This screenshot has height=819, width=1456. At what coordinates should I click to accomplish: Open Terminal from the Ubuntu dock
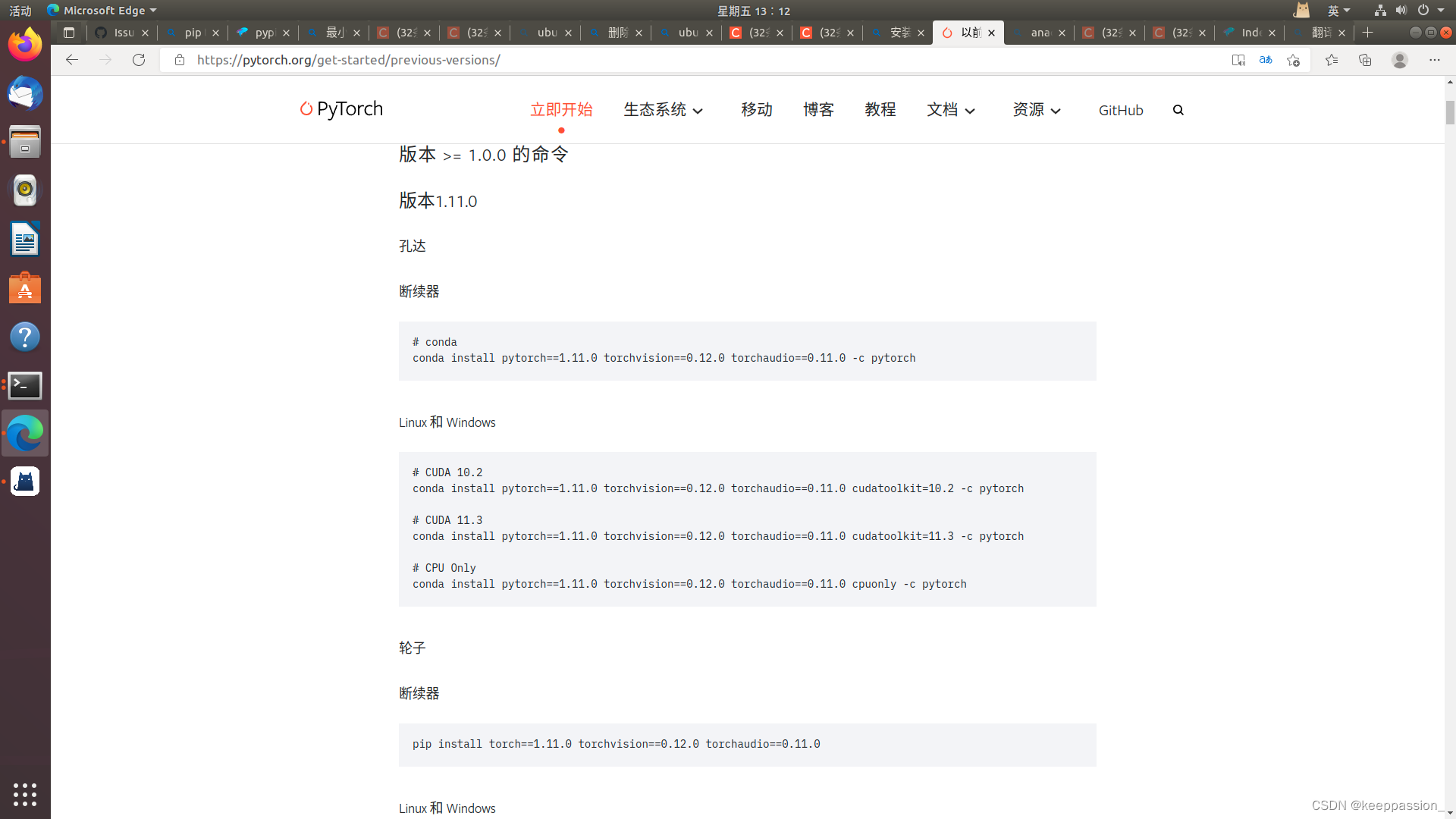[25, 385]
